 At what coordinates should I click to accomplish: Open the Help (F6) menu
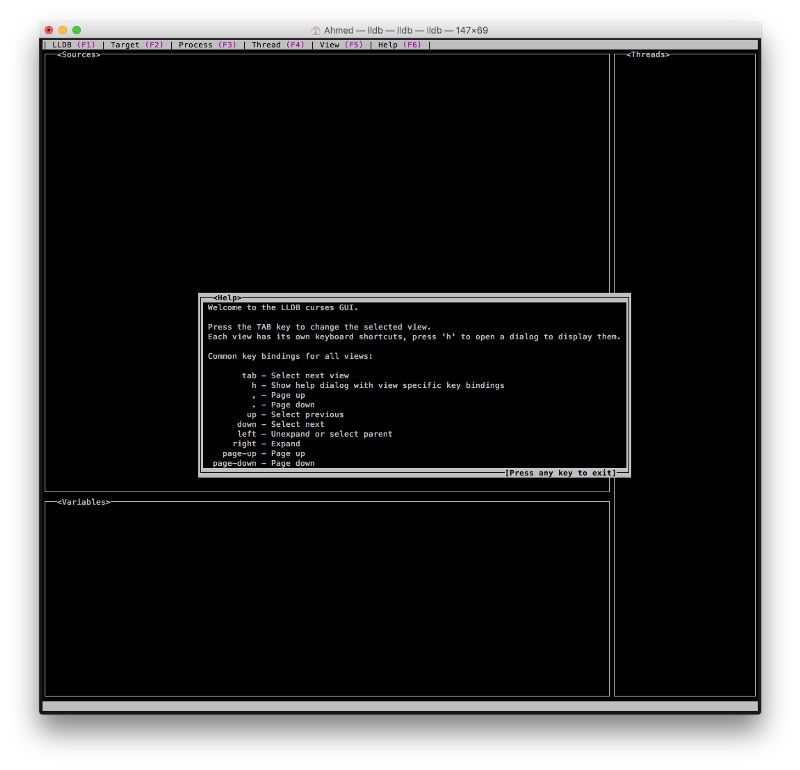399,45
